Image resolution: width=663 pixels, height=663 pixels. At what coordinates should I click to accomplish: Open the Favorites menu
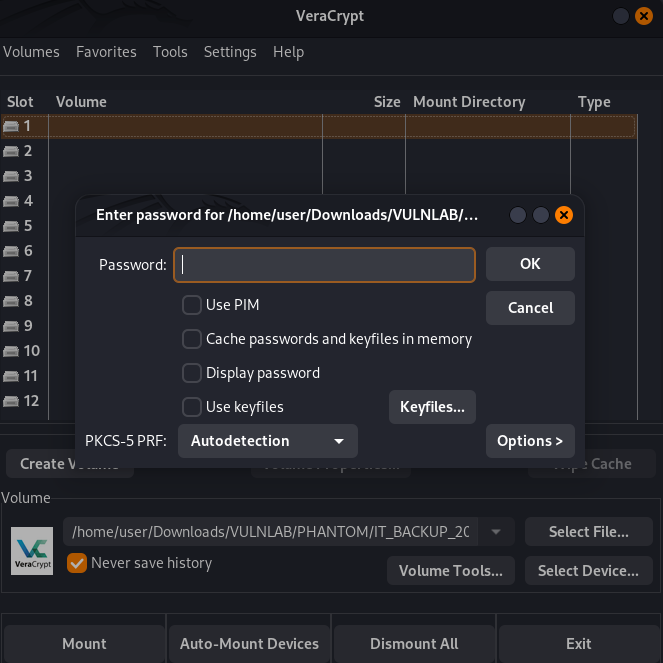106,52
